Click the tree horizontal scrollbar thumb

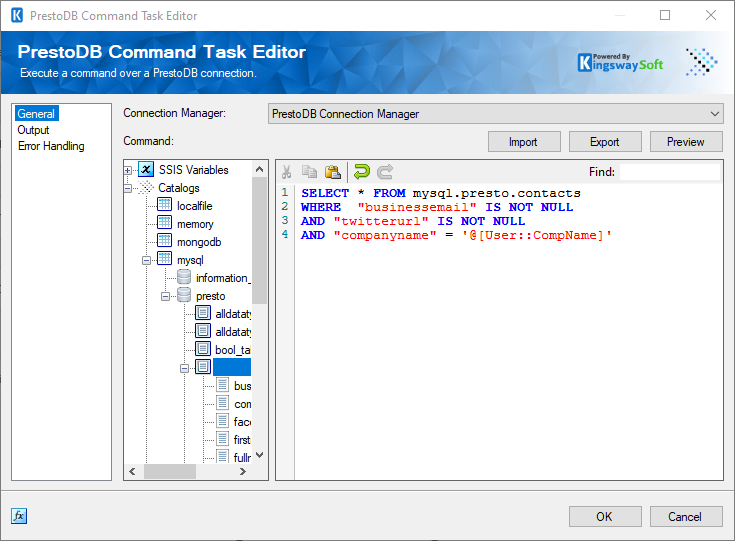[170, 471]
